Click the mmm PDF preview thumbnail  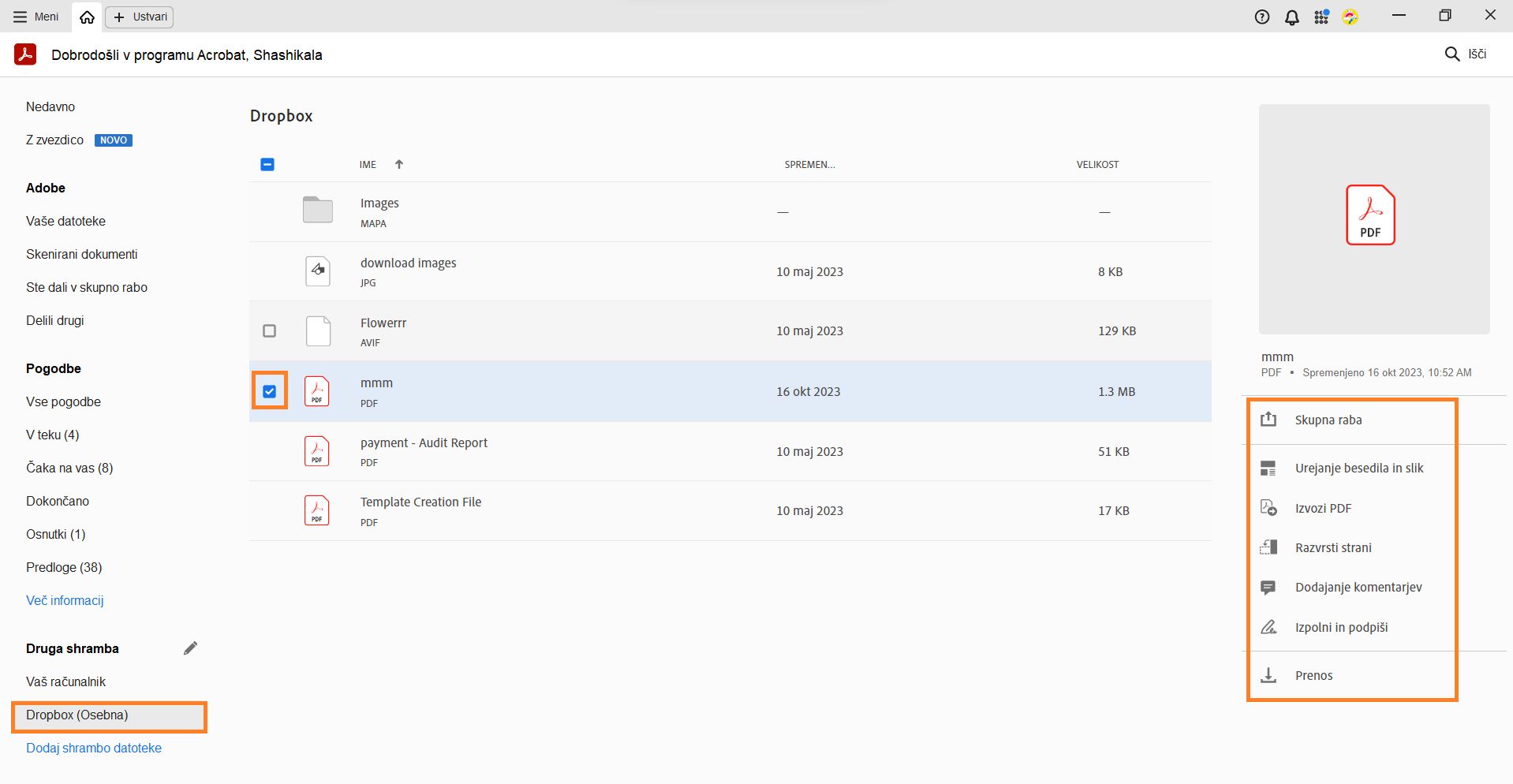[x=1373, y=218]
